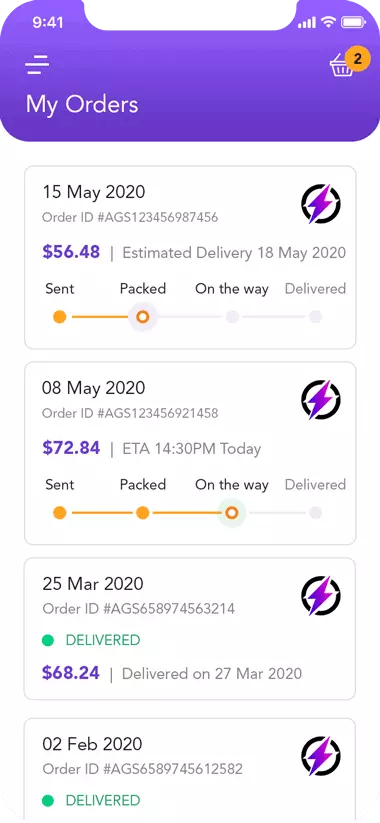
Task: Tap the lightning logo on the 08 May order
Action: pyautogui.click(x=321, y=400)
